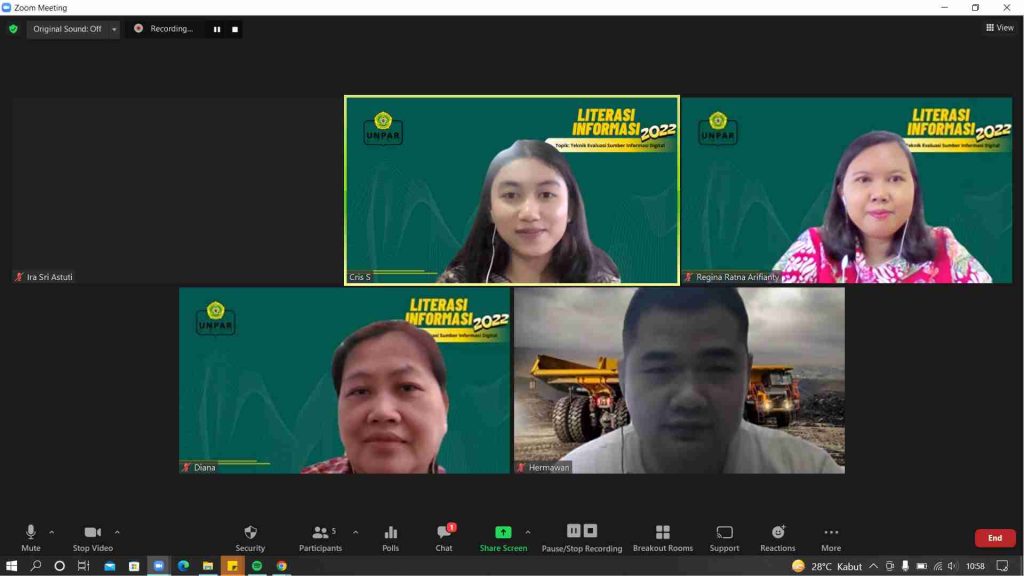
Task: Click the green Share Screen icon
Action: (503, 533)
